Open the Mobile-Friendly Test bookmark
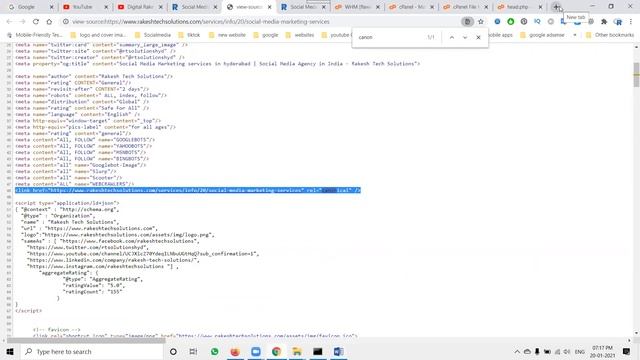Viewport: 640px width, 360px height. click(35, 35)
